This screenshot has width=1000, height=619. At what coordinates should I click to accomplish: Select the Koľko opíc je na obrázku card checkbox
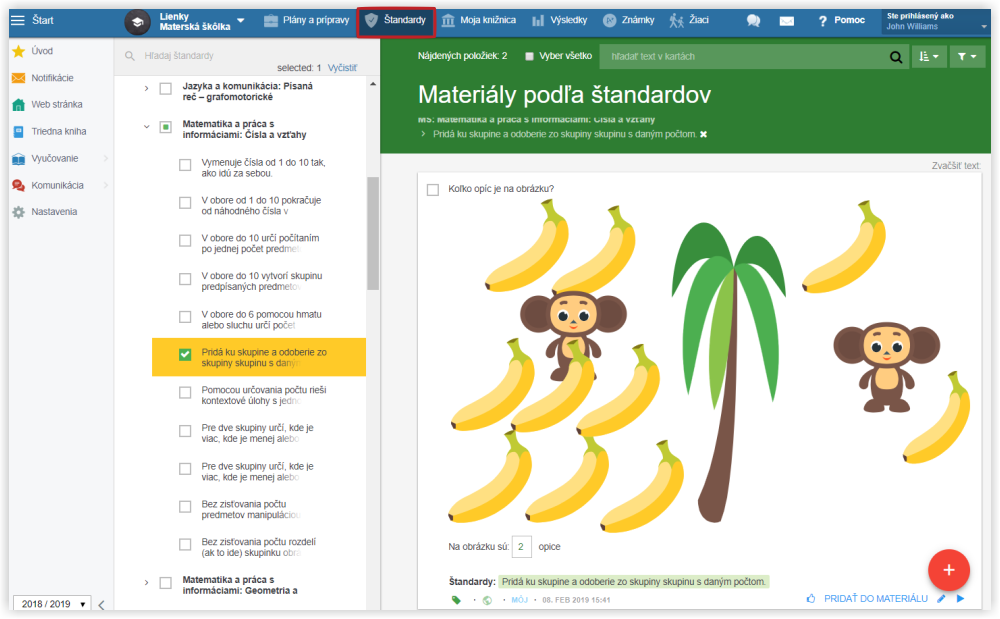point(433,190)
